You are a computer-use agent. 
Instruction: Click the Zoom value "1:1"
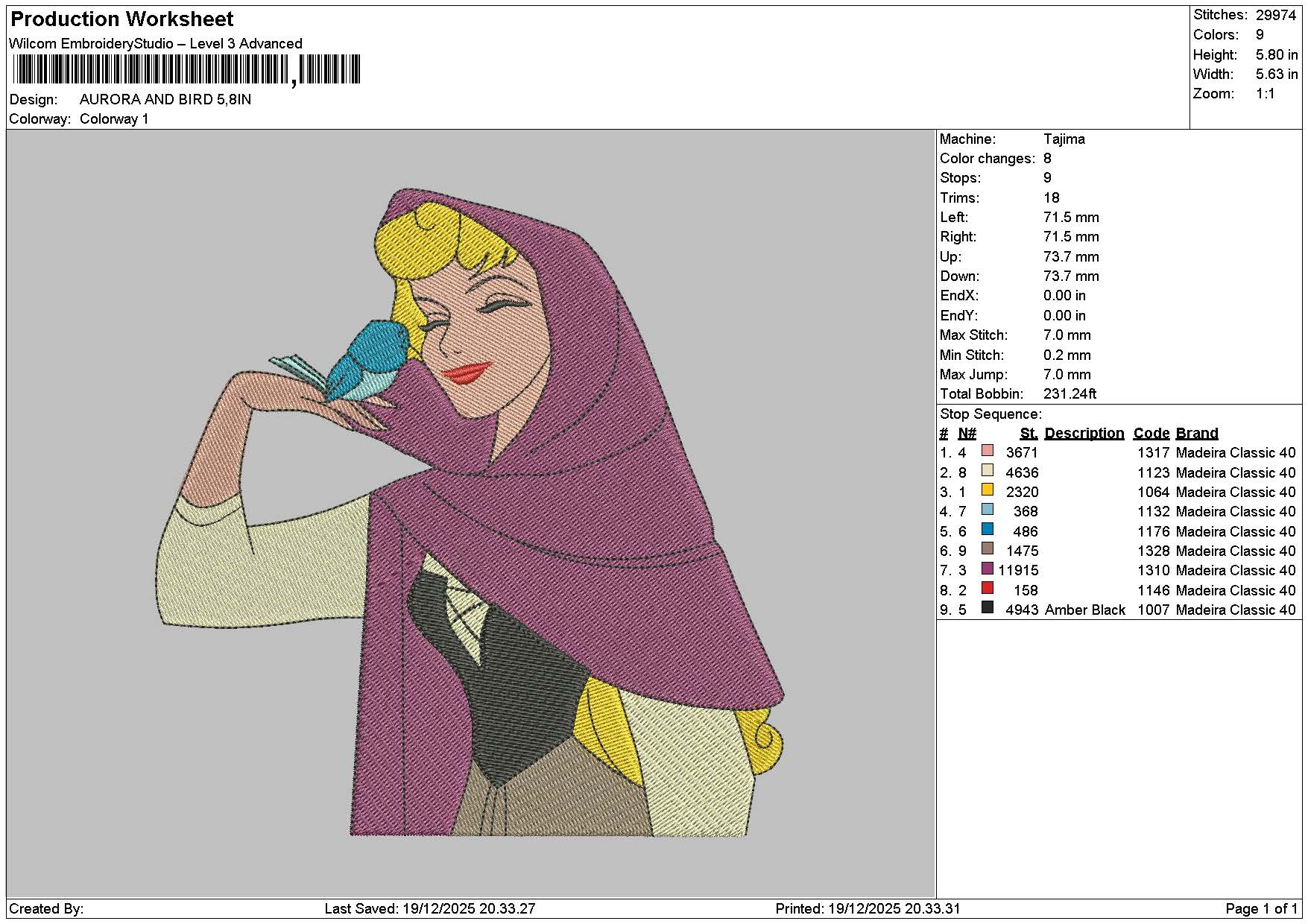1266,94
